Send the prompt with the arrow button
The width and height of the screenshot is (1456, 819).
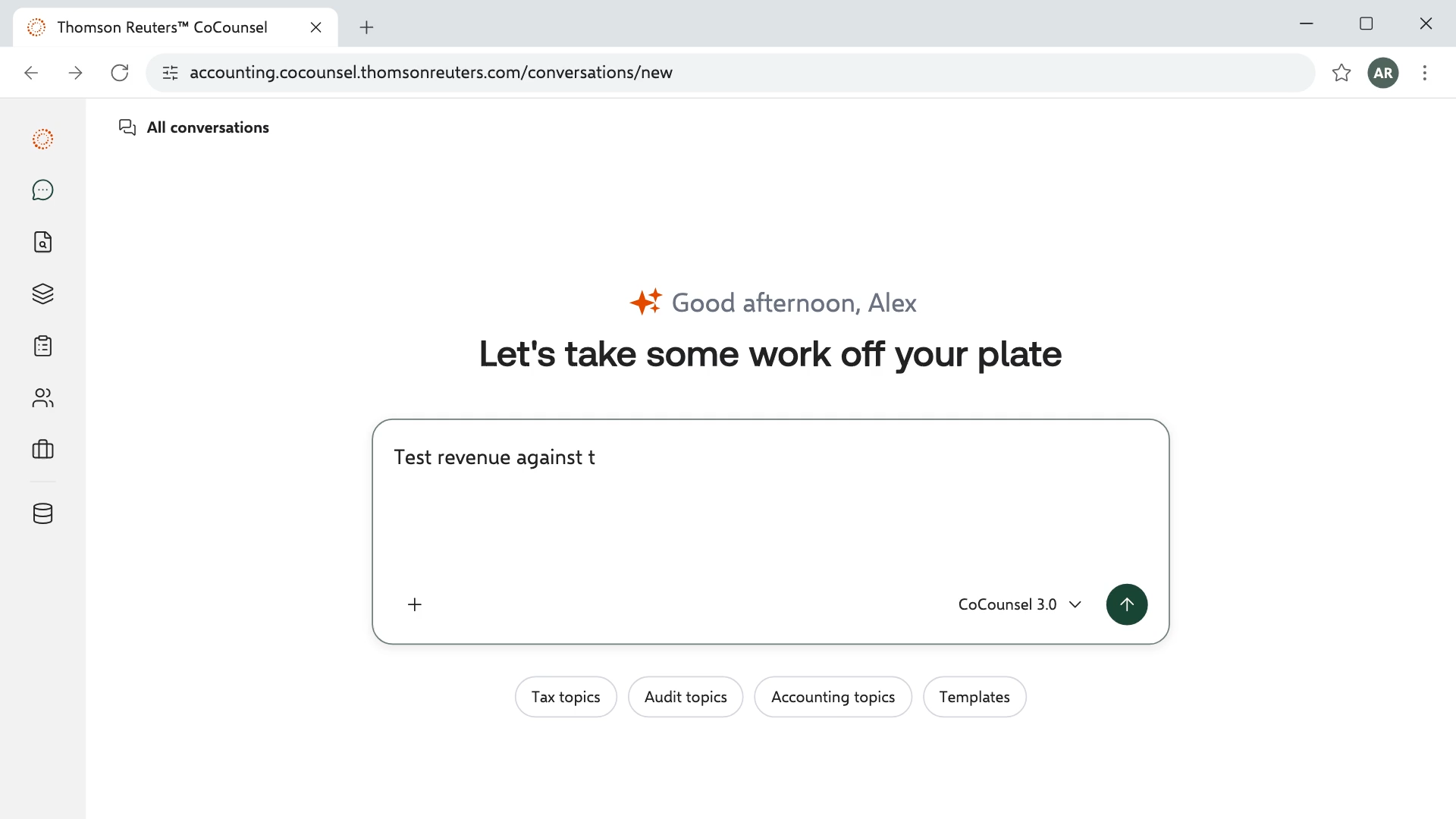tap(1127, 604)
